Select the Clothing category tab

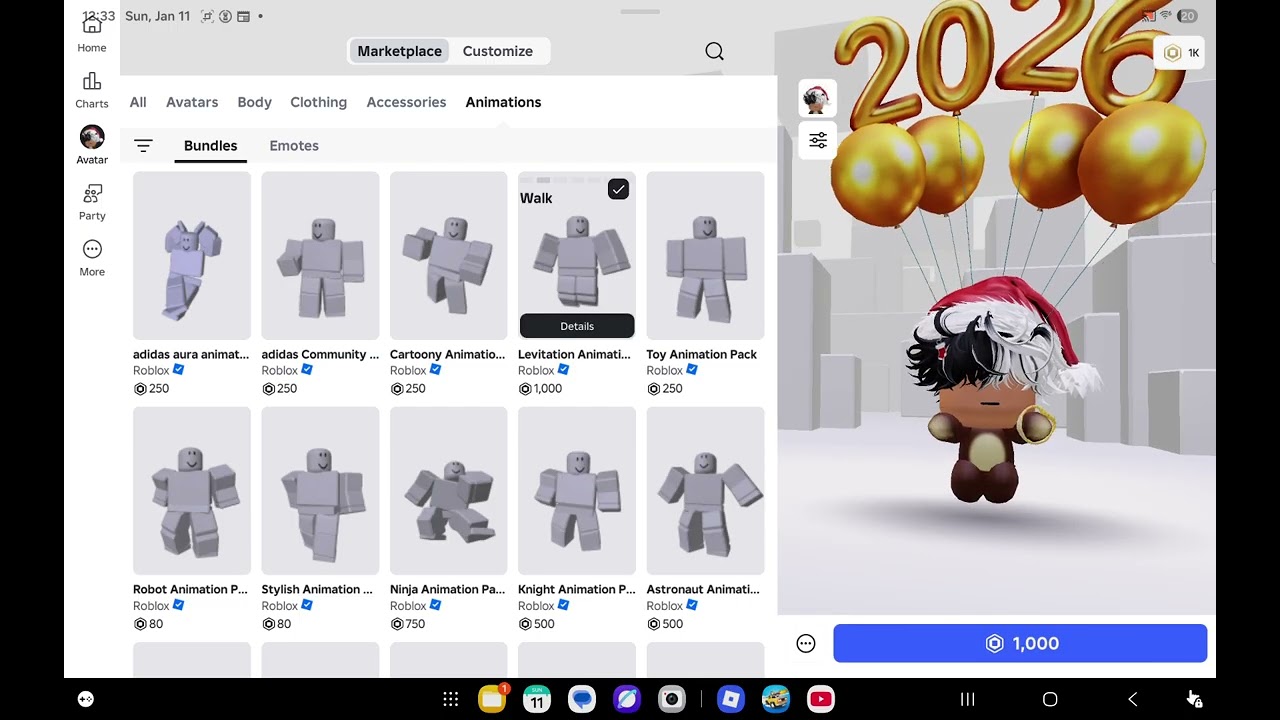[x=318, y=102]
